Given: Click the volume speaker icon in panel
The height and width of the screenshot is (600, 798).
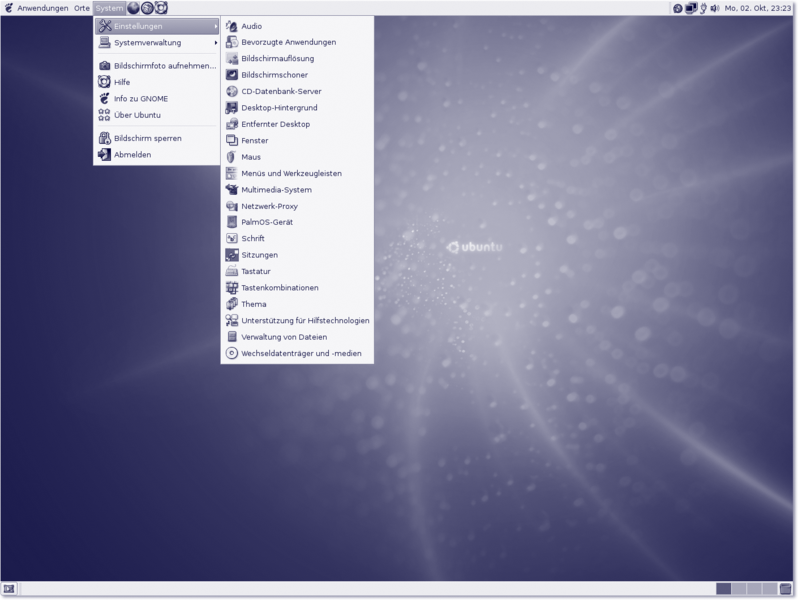Looking at the screenshot, I should pyautogui.click(x=715, y=8).
